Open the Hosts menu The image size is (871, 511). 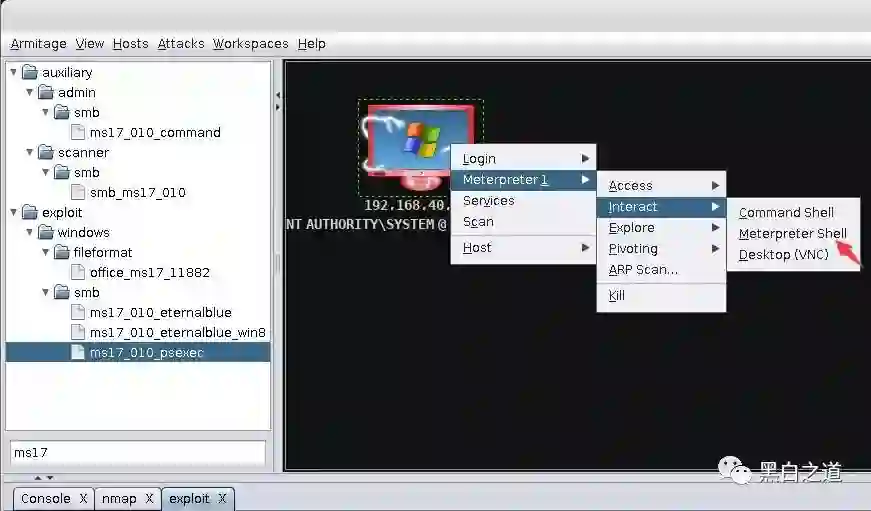[131, 43]
